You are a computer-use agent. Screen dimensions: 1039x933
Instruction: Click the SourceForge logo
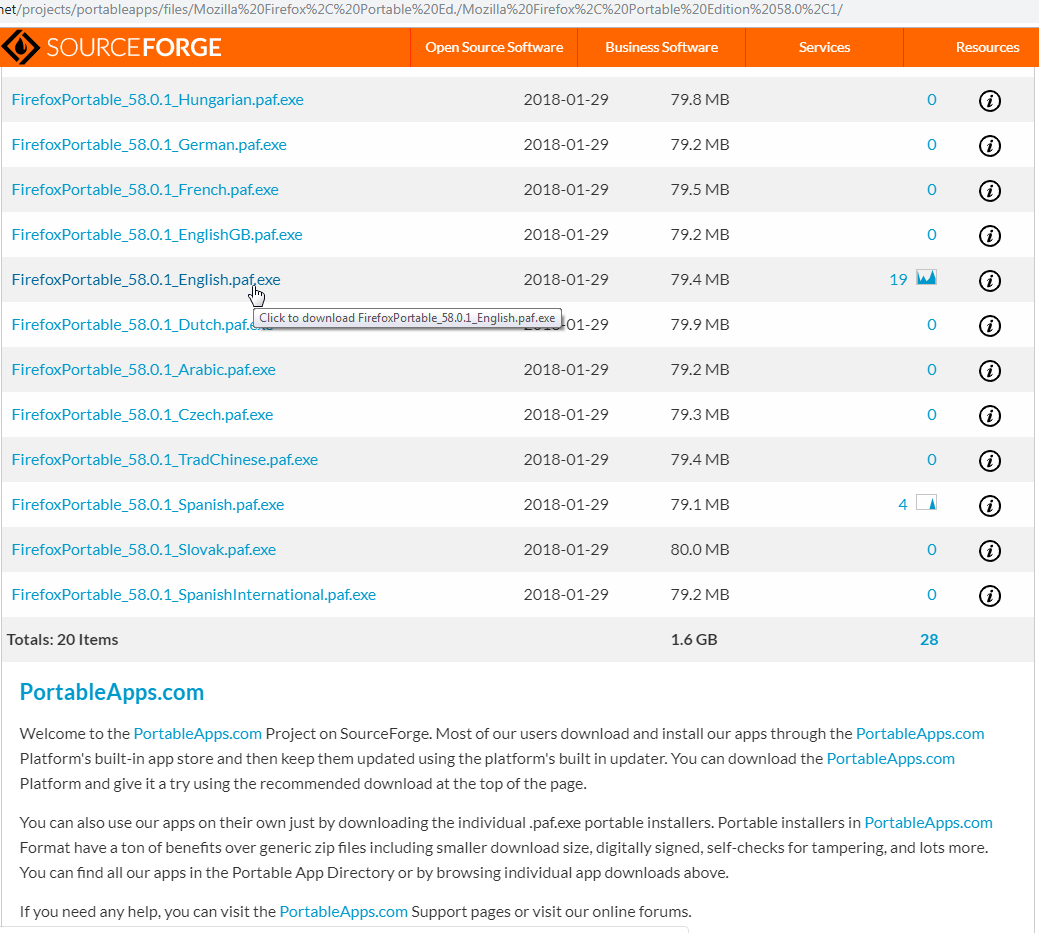(x=111, y=47)
